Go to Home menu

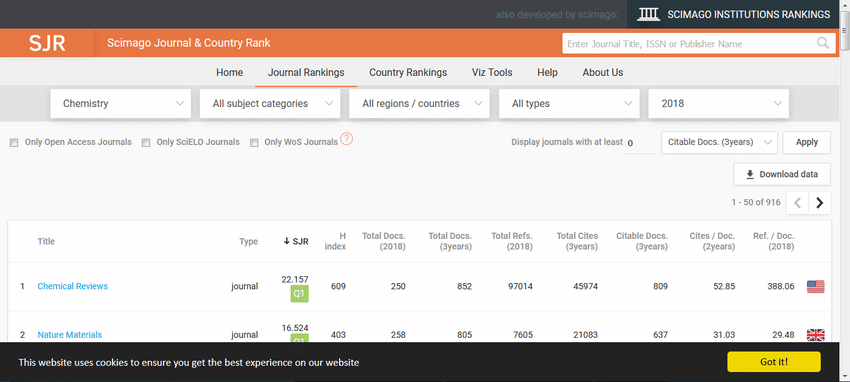[229, 73]
